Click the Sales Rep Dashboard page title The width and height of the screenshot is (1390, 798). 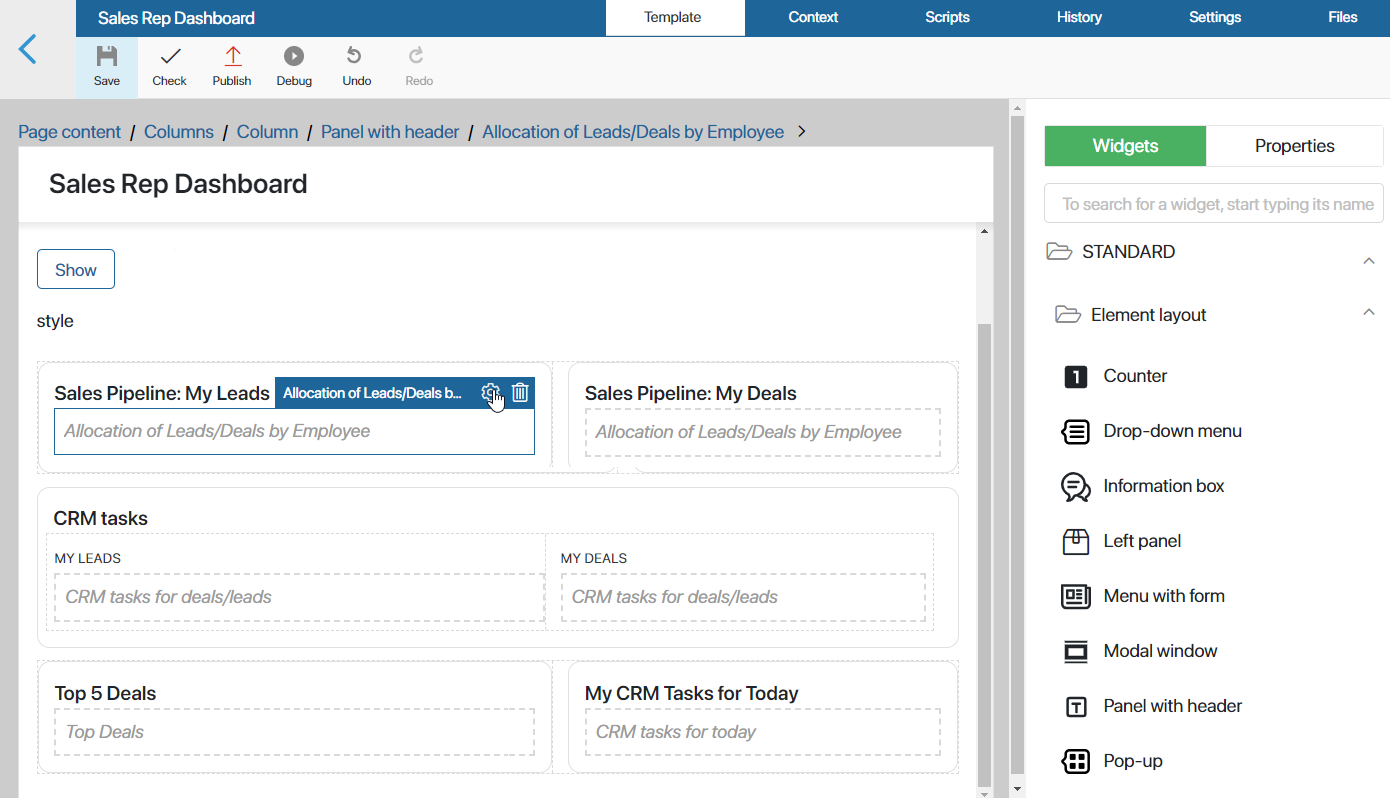click(178, 184)
